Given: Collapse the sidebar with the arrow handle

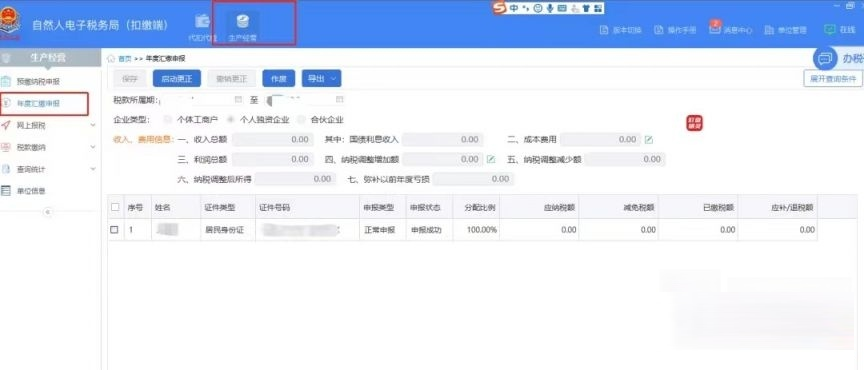Looking at the screenshot, I should tap(48, 211).
